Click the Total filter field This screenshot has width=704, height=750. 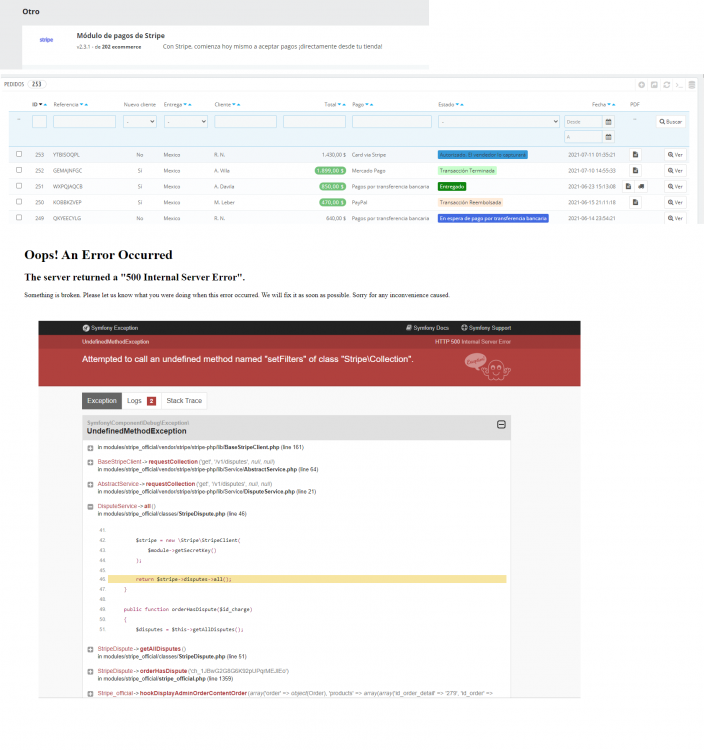click(314, 122)
